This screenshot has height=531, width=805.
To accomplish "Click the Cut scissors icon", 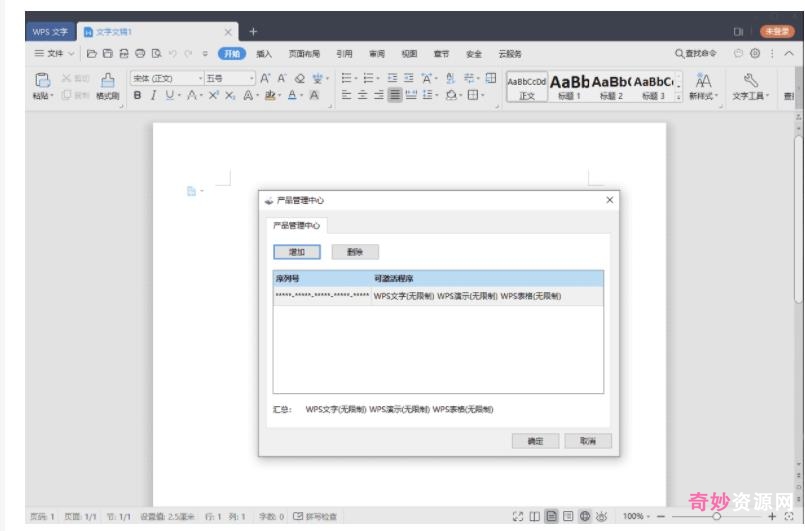I will tap(66, 78).
